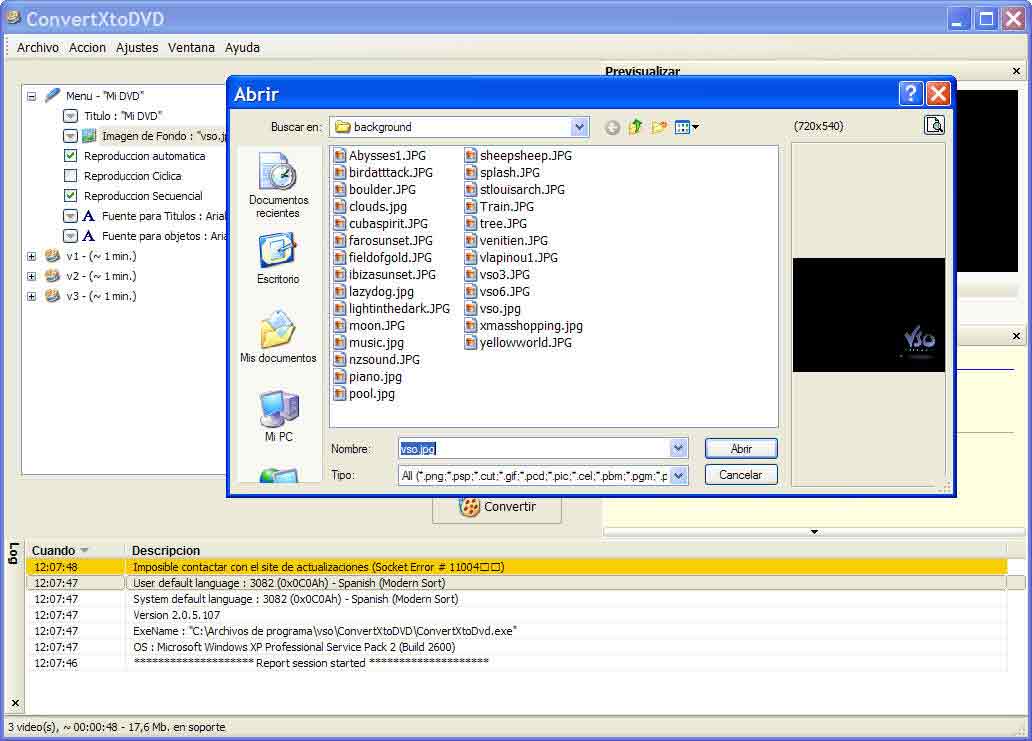Select file moon.JPG in the list
The image size is (1032, 741).
click(369, 326)
